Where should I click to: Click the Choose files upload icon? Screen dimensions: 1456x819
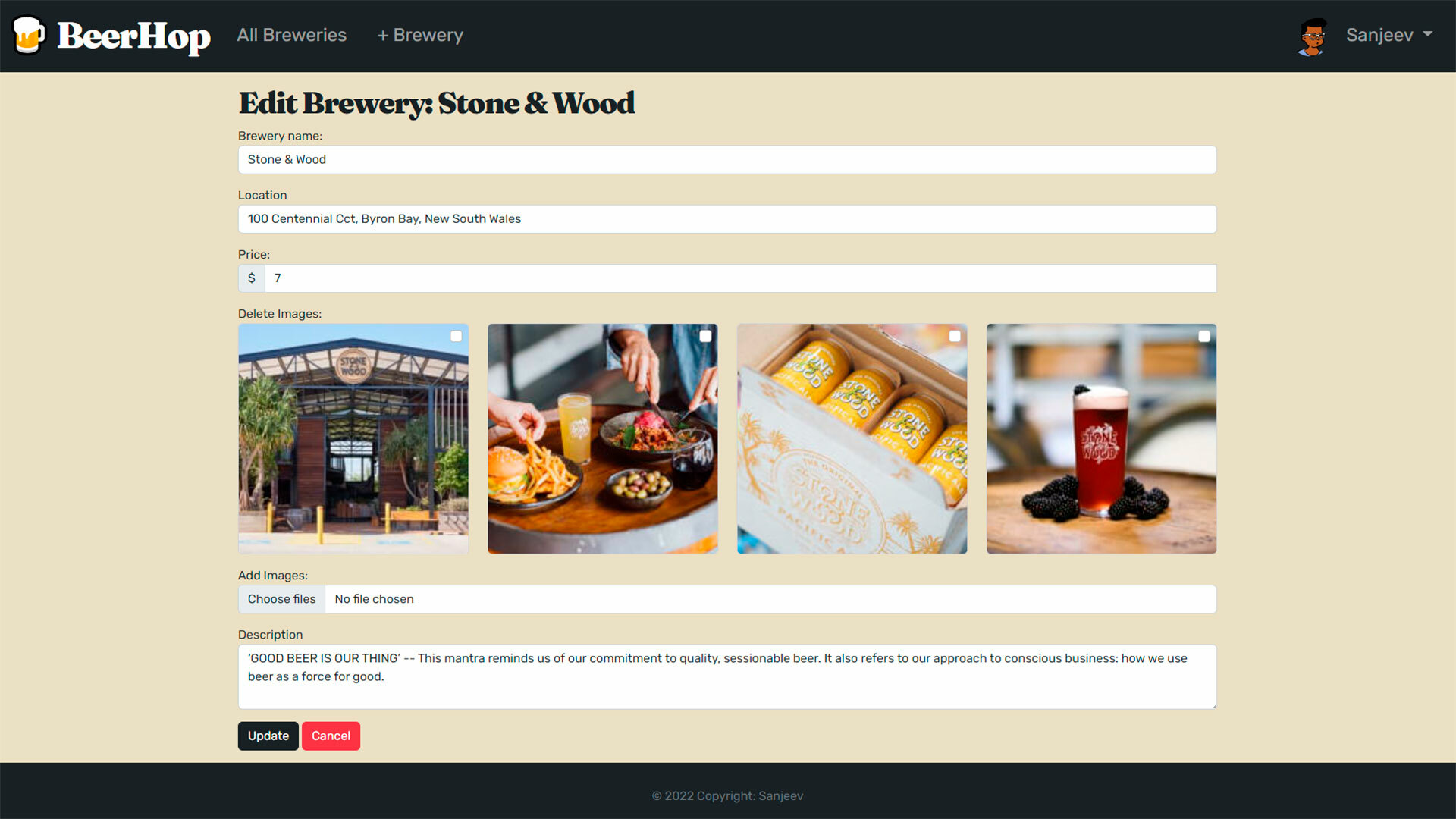coord(281,599)
